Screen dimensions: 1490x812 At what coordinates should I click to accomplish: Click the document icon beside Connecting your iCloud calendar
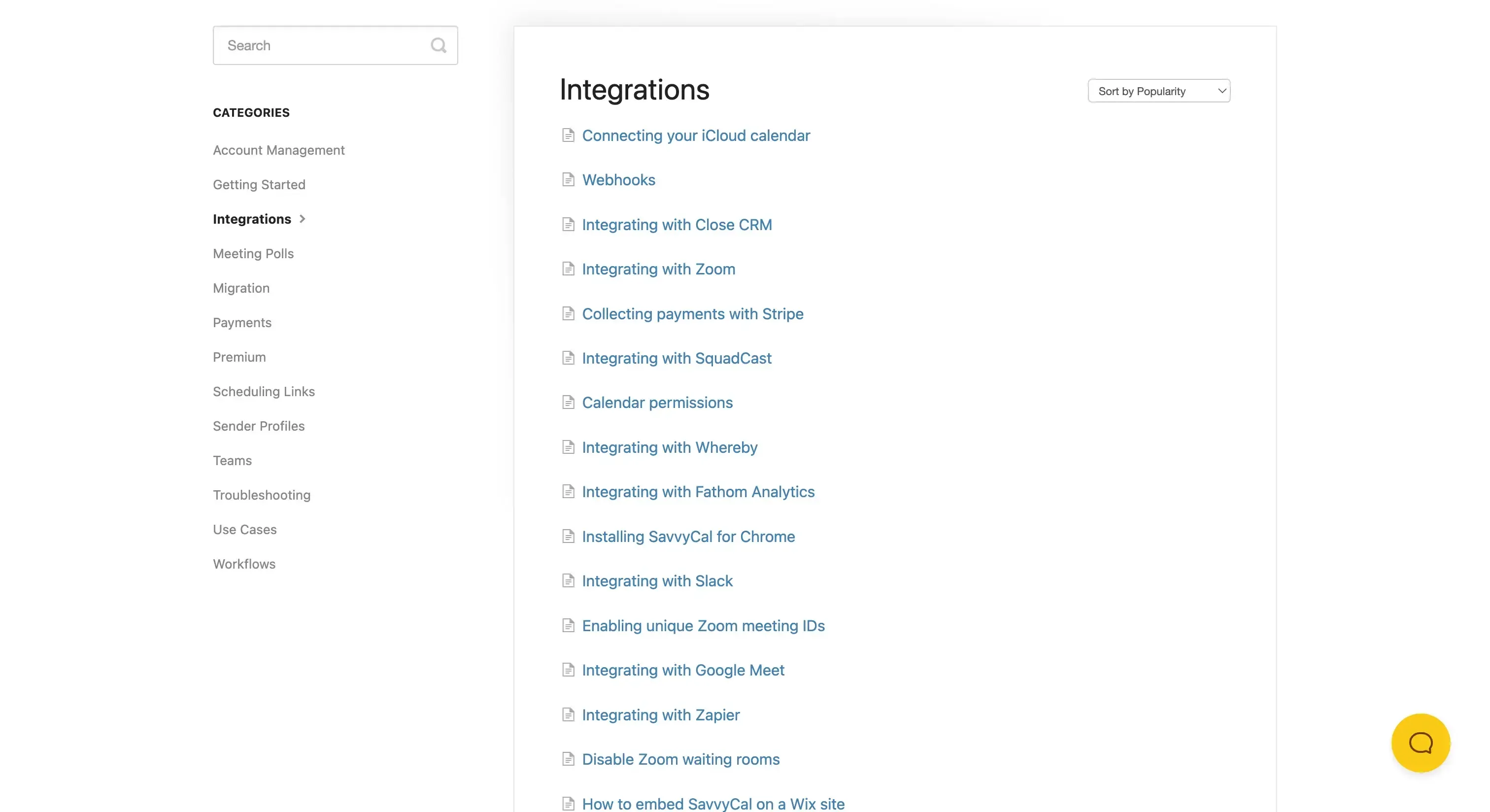click(x=568, y=135)
